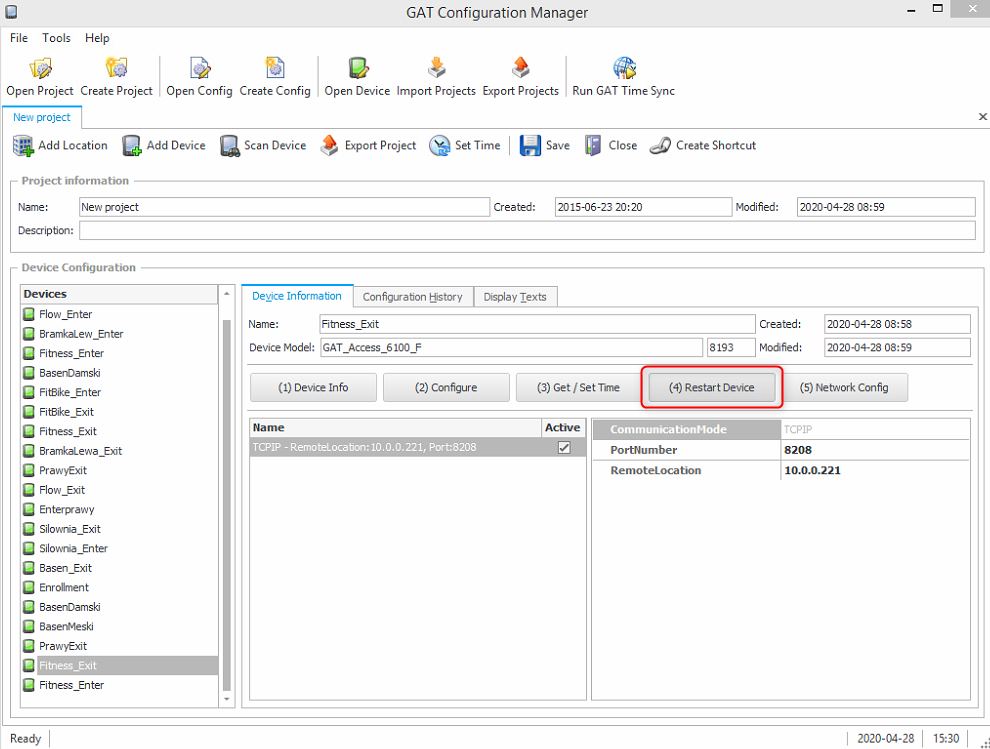Viewport: 990px width, 749px height.
Task: Start Scan Device from the project toolbar
Action: tap(230, 146)
